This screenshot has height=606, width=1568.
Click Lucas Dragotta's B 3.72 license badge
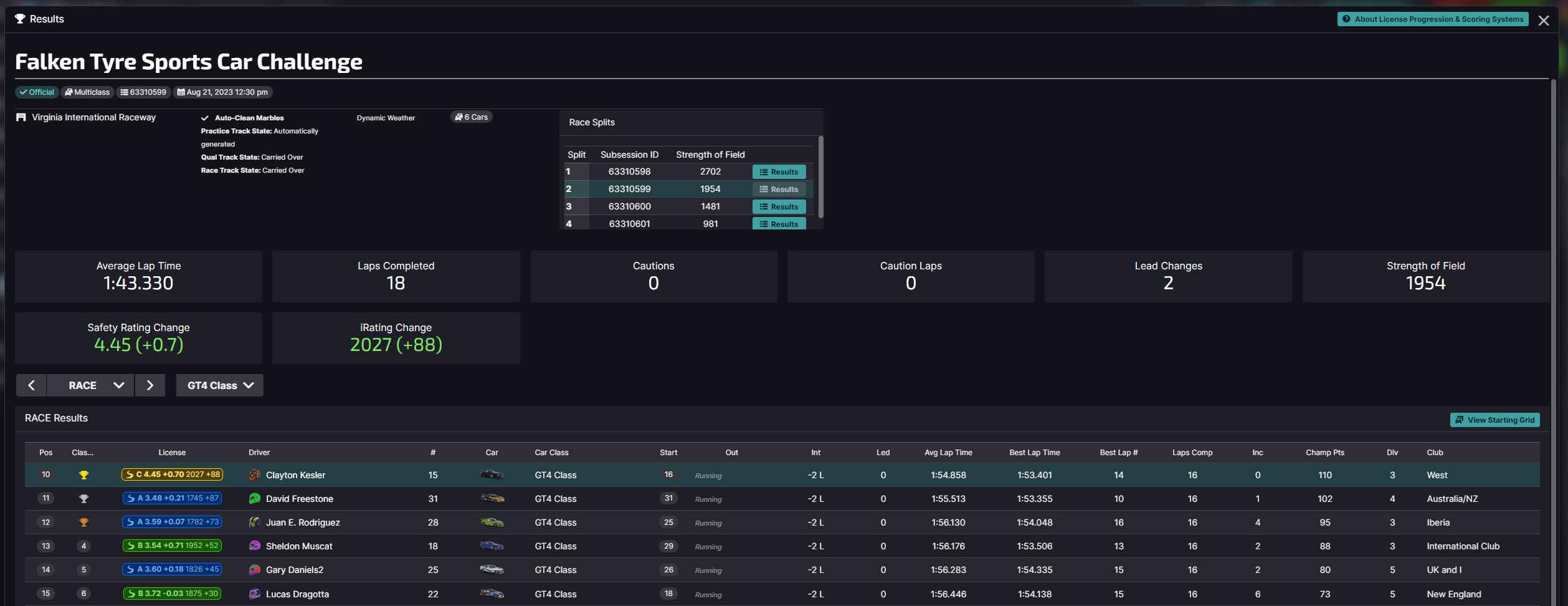tap(172, 594)
